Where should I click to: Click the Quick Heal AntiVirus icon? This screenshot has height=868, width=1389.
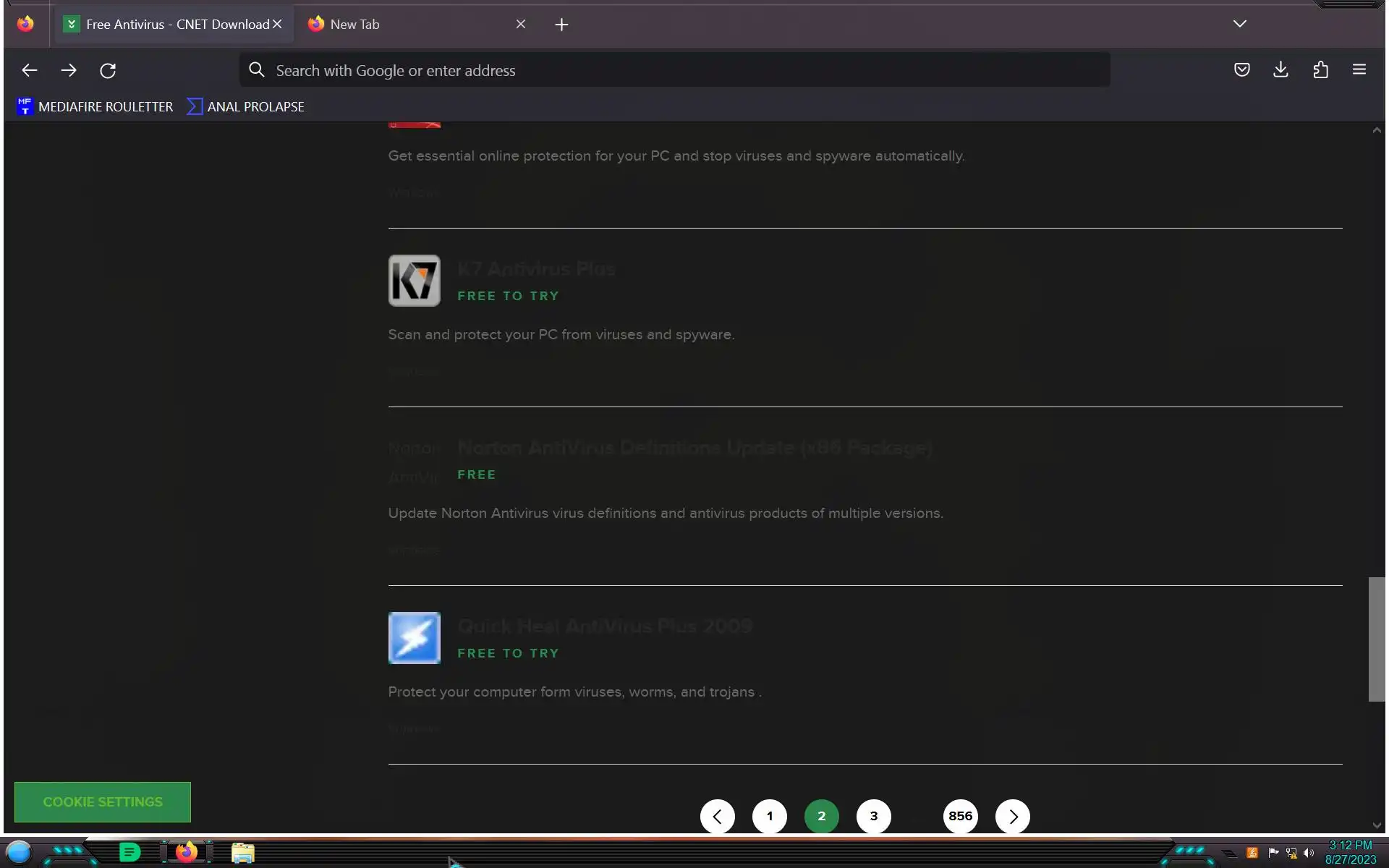click(x=414, y=638)
